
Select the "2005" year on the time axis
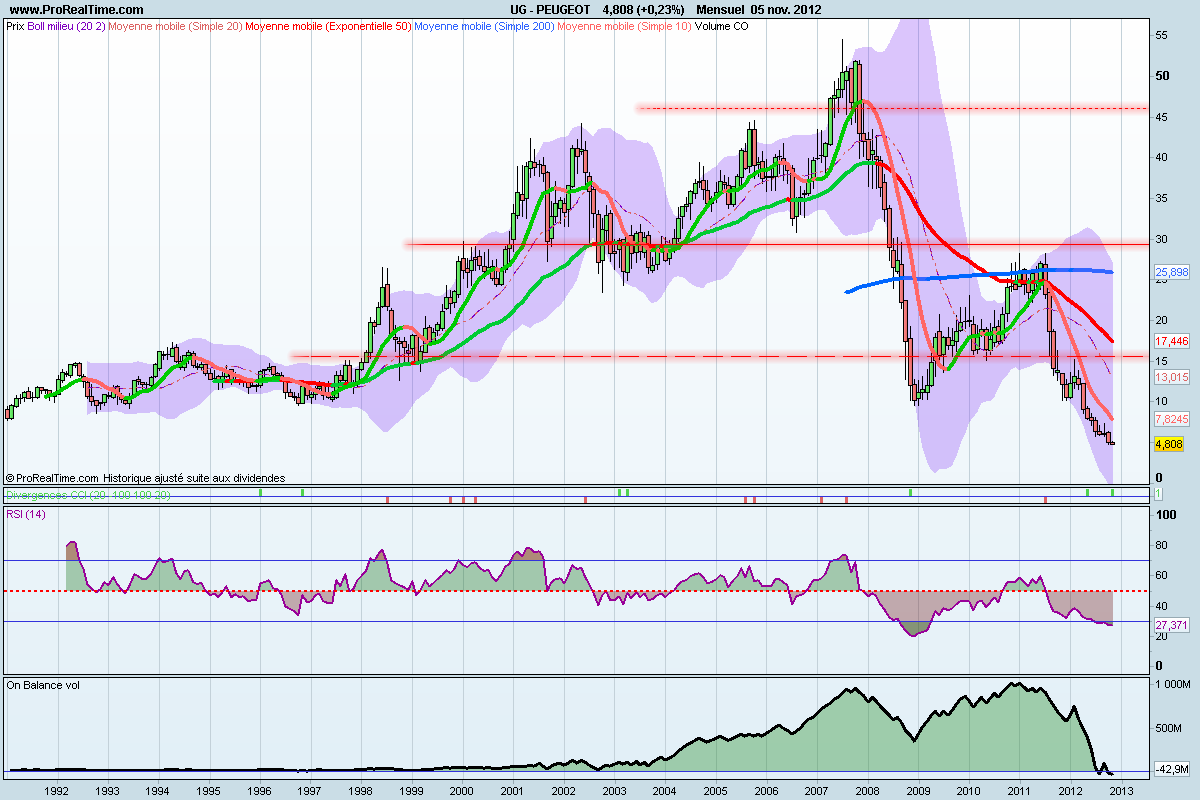(x=715, y=789)
